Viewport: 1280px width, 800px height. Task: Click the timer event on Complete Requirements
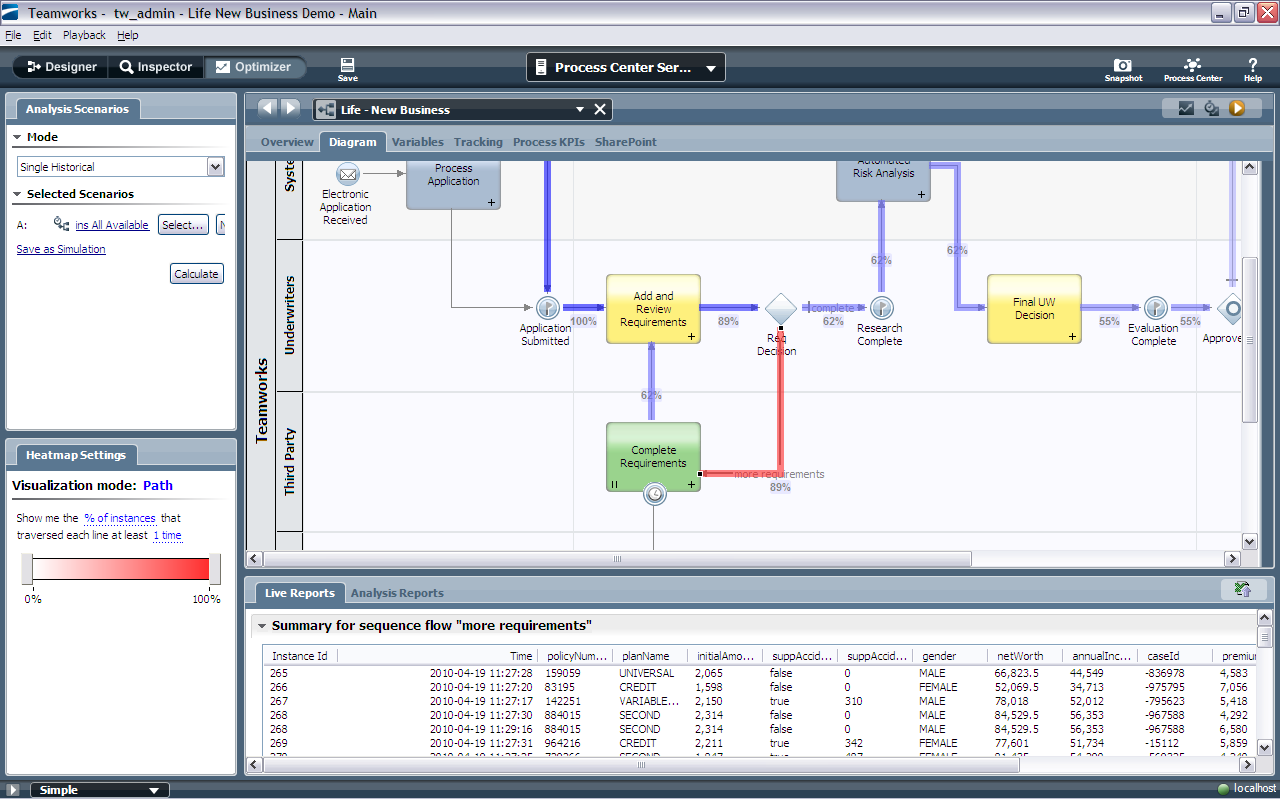[654, 494]
